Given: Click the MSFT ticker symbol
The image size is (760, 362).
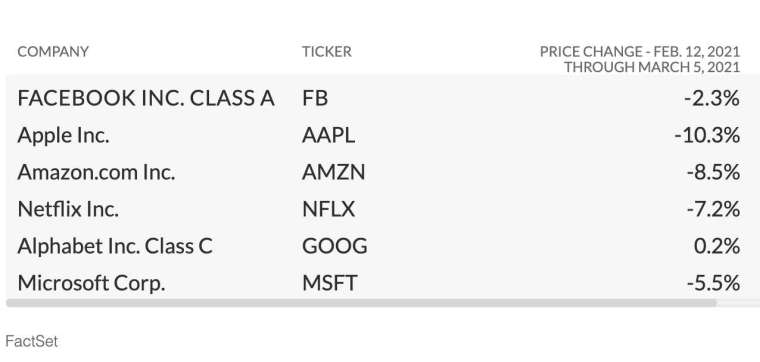Looking at the screenshot, I should pos(330,283).
